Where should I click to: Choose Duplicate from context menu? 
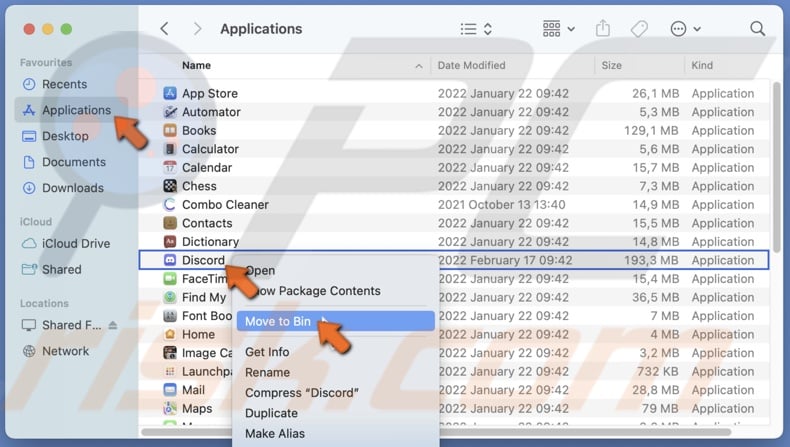[336, 413]
